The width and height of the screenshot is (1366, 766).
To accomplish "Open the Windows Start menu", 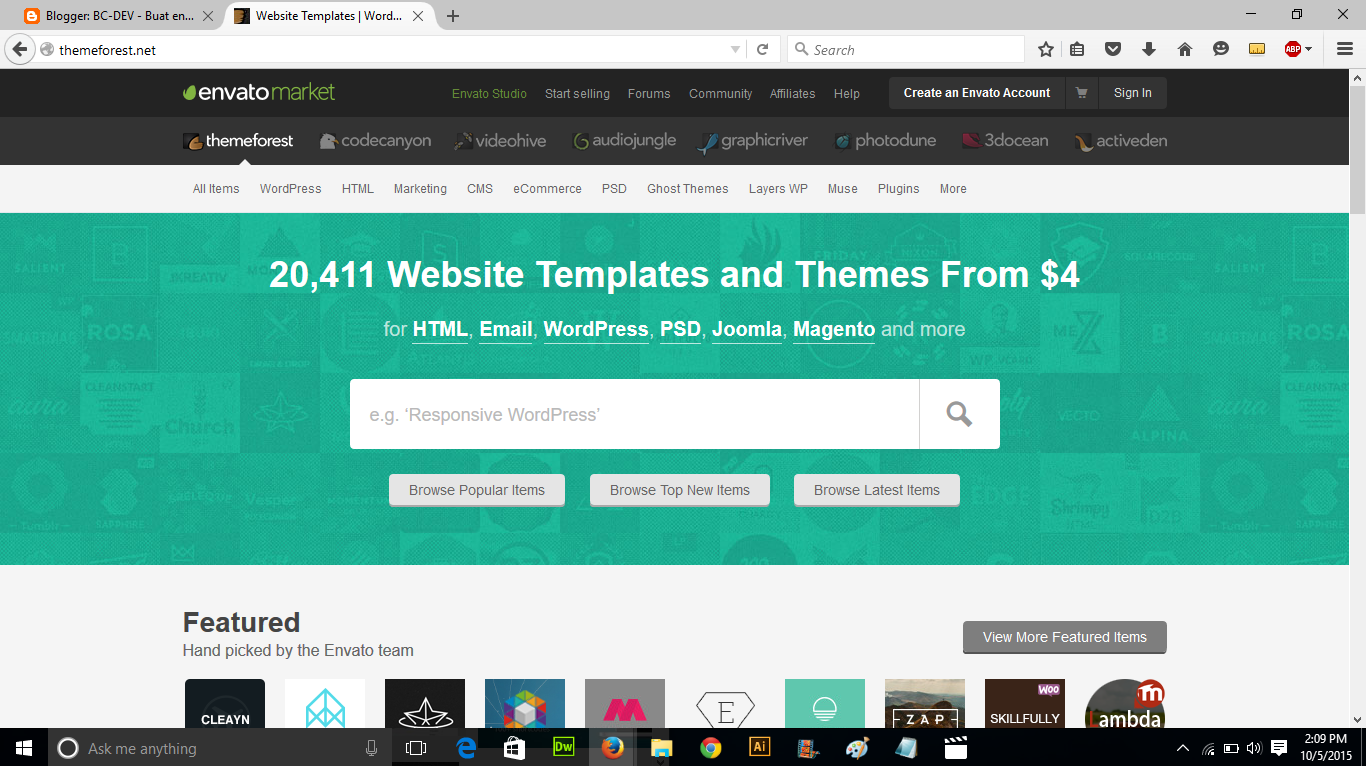I will coord(23,747).
